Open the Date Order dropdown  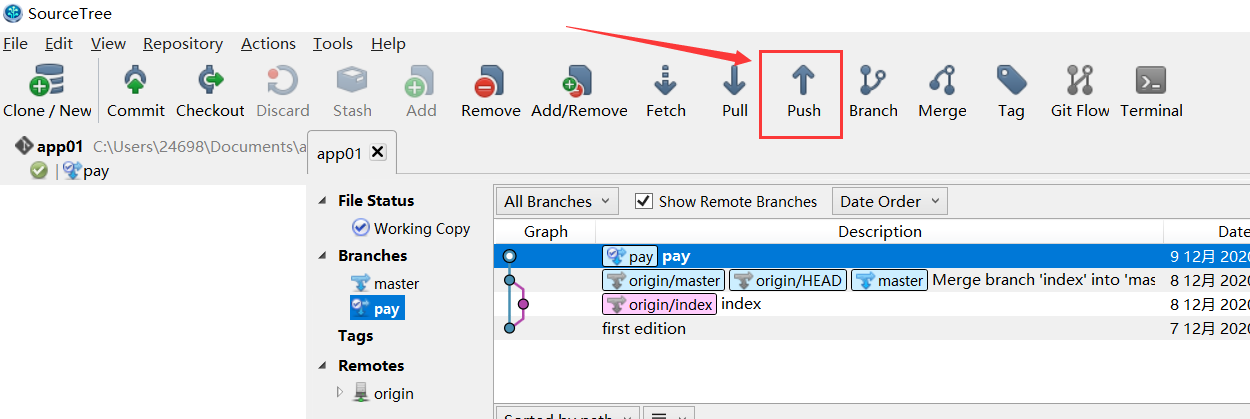click(x=889, y=201)
